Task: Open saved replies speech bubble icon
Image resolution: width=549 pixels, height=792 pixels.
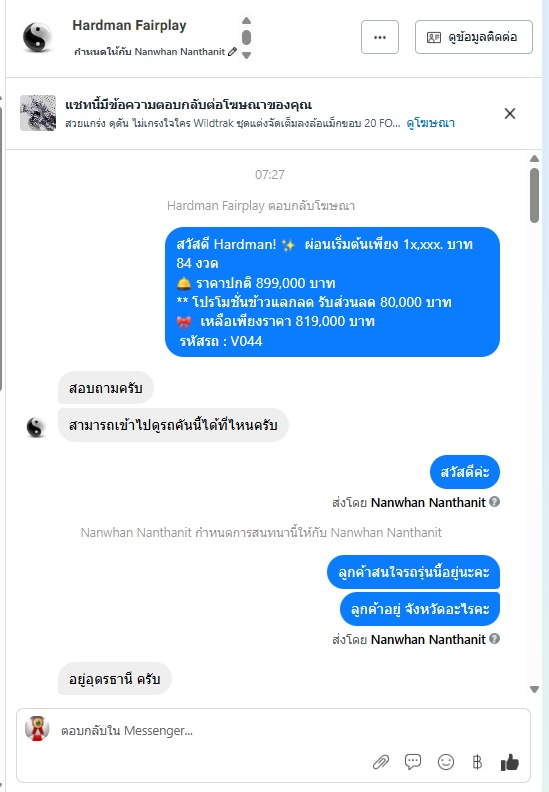Action: pos(413,762)
